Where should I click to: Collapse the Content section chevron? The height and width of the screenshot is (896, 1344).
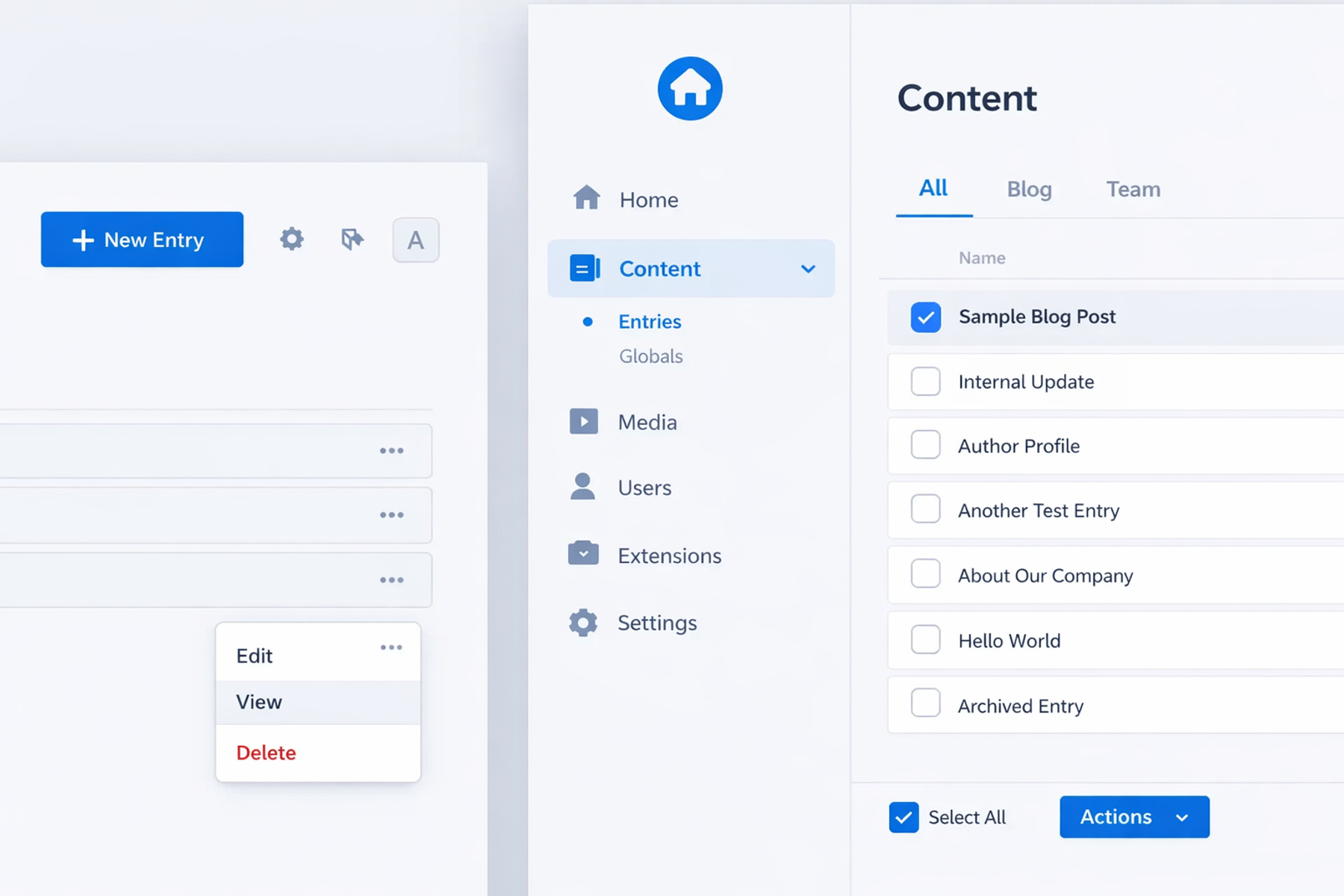coord(808,269)
